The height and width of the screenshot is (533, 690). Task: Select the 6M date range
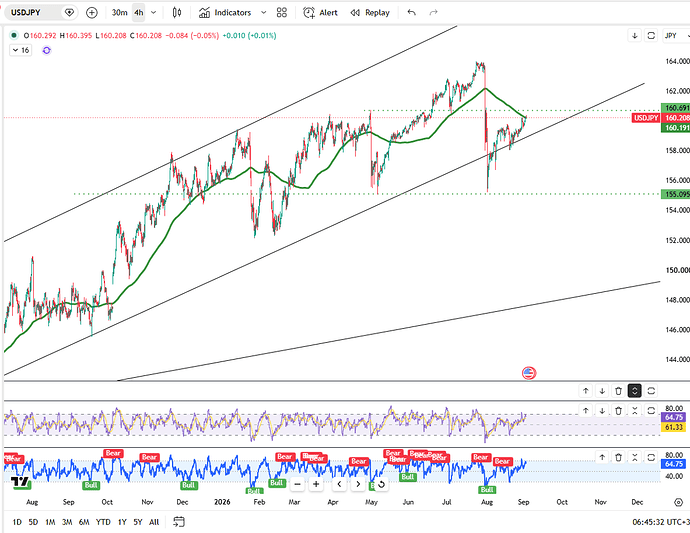[x=84, y=522]
